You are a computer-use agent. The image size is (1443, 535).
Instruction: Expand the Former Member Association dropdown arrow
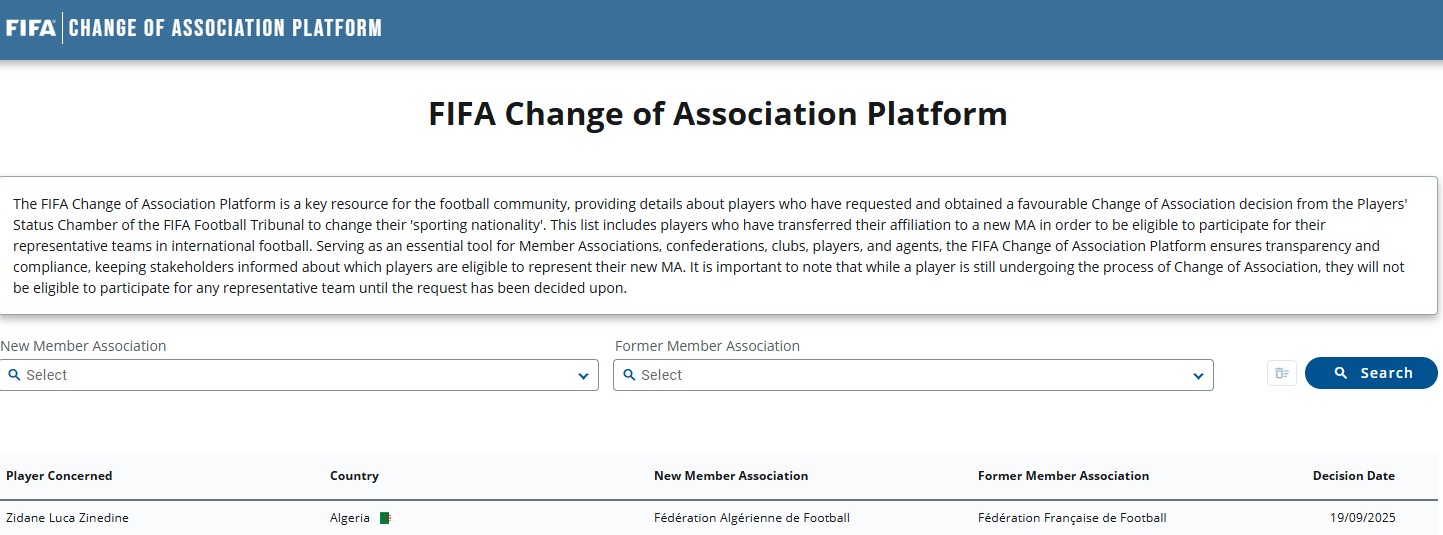(x=1198, y=376)
